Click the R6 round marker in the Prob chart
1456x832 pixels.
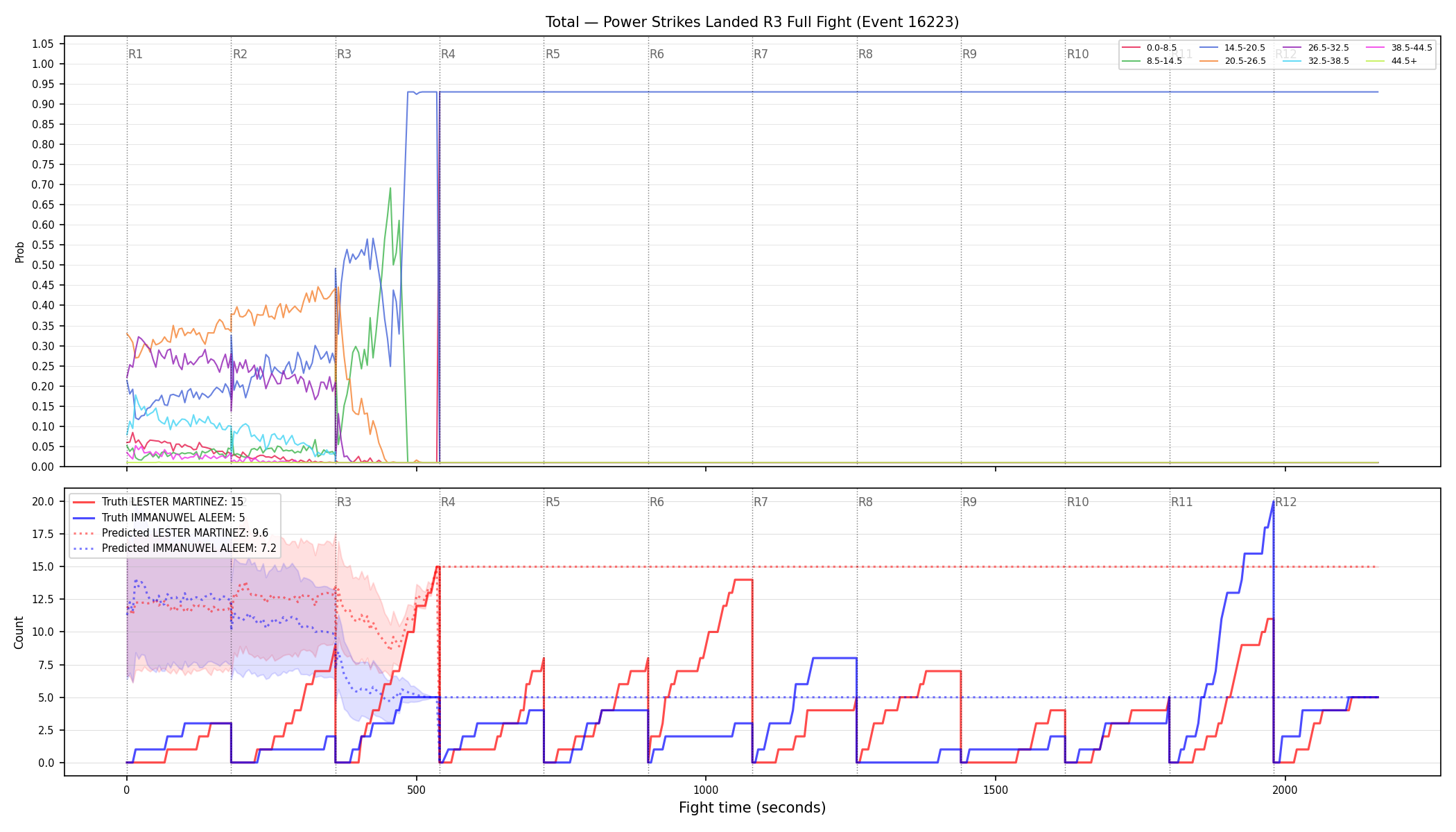[657, 54]
